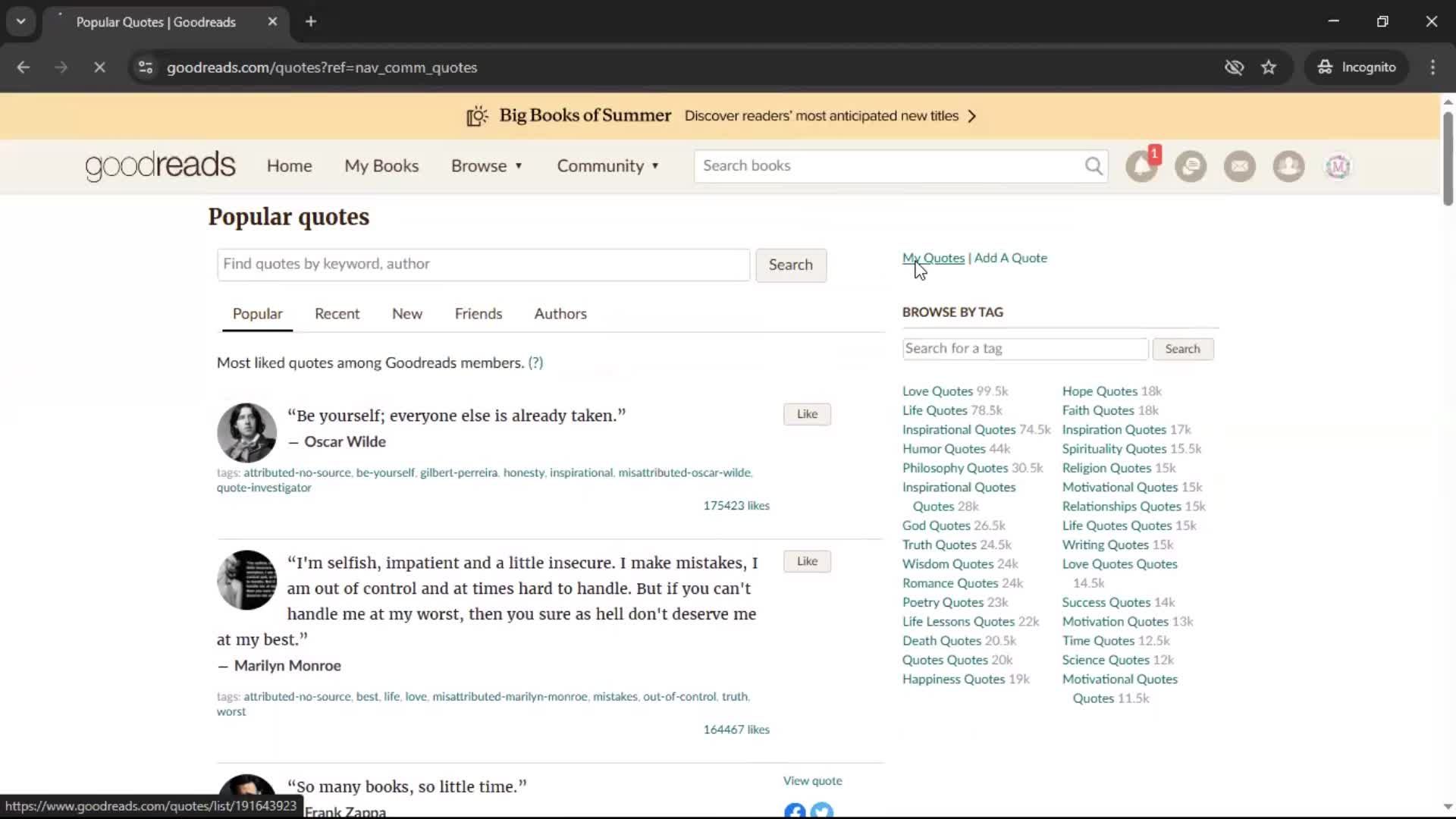The height and width of the screenshot is (819, 1456).
Task: Open a new browser tab
Action: point(311,22)
